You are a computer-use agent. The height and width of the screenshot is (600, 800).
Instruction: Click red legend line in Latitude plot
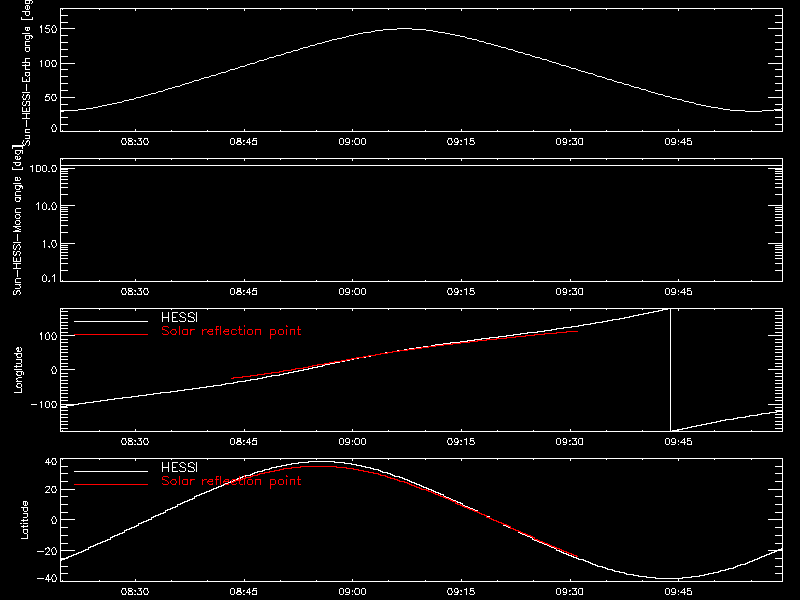[x=111, y=485]
